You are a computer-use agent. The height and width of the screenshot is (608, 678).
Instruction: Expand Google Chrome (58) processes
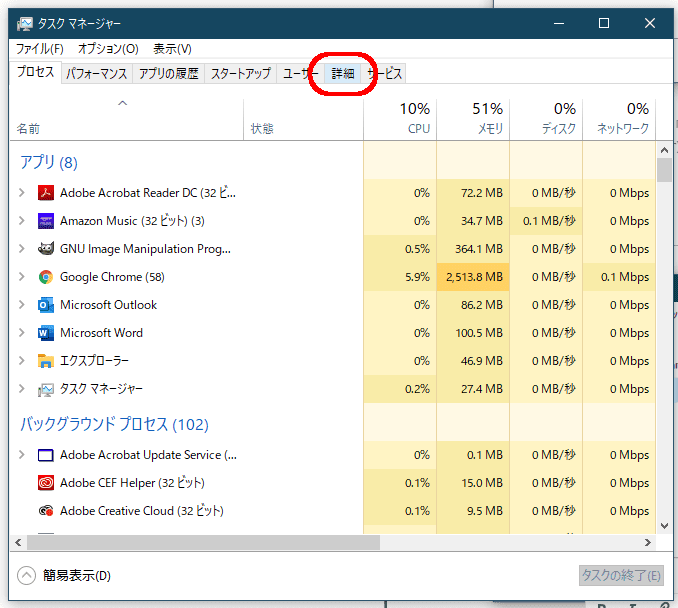click(22, 277)
